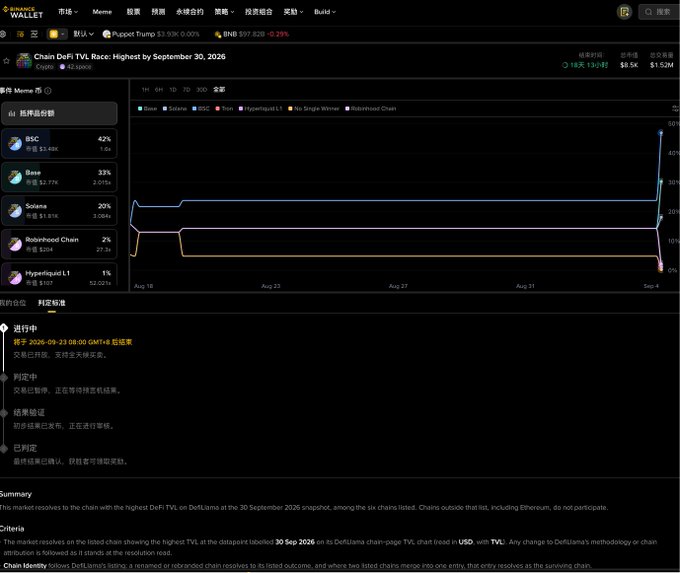Click the 判定中 timeline step marker
Image resolution: width=680 pixels, height=573 pixels.
point(4,377)
